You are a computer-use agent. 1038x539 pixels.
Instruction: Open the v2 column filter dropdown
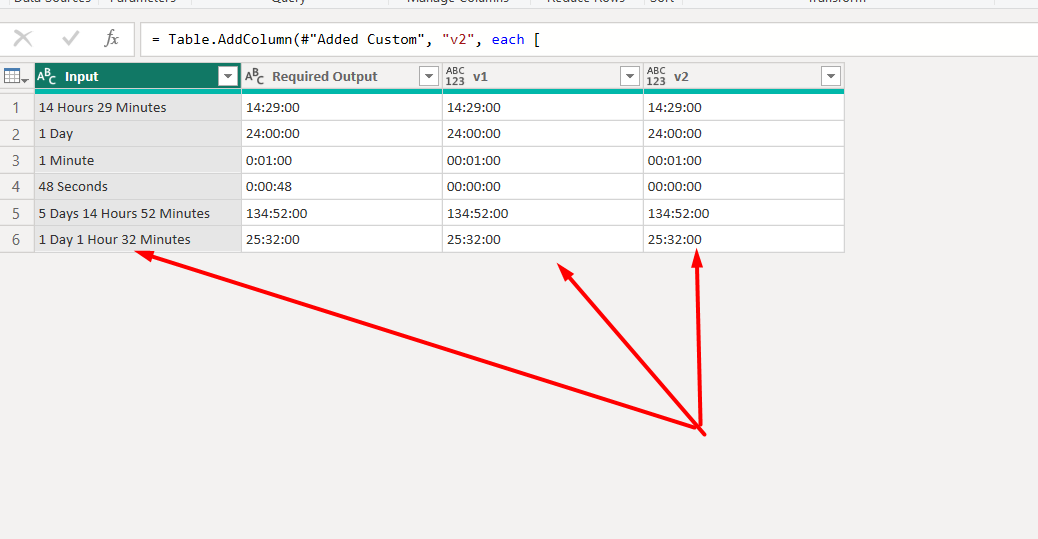tap(831, 77)
